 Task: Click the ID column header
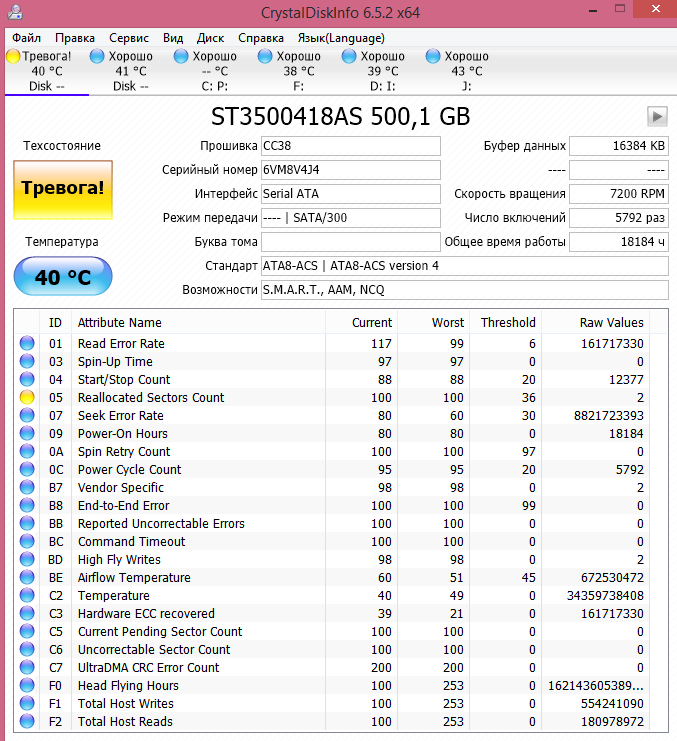pyautogui.click(x=55, y=322)
